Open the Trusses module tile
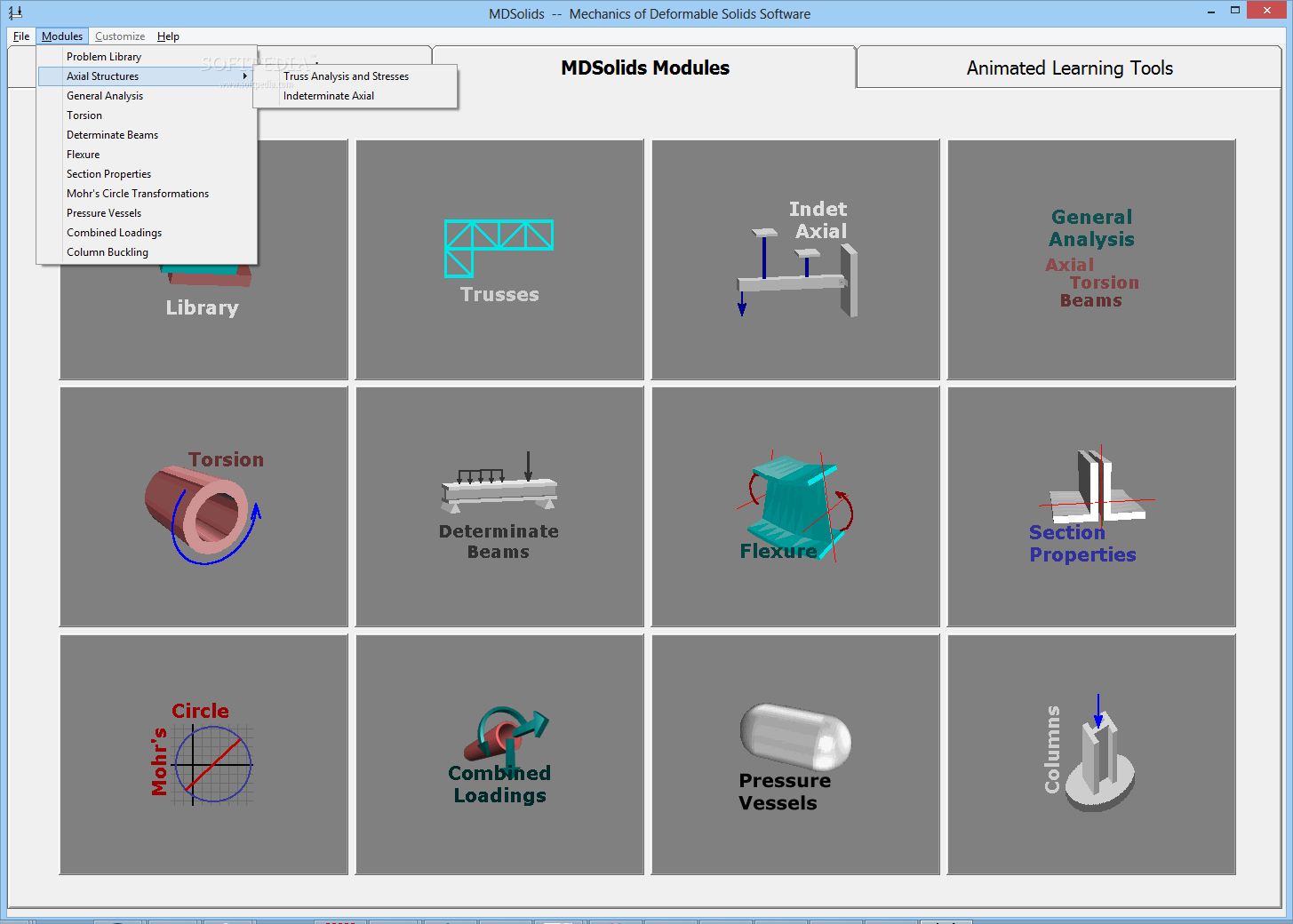1293x924 pixels. 499,259
